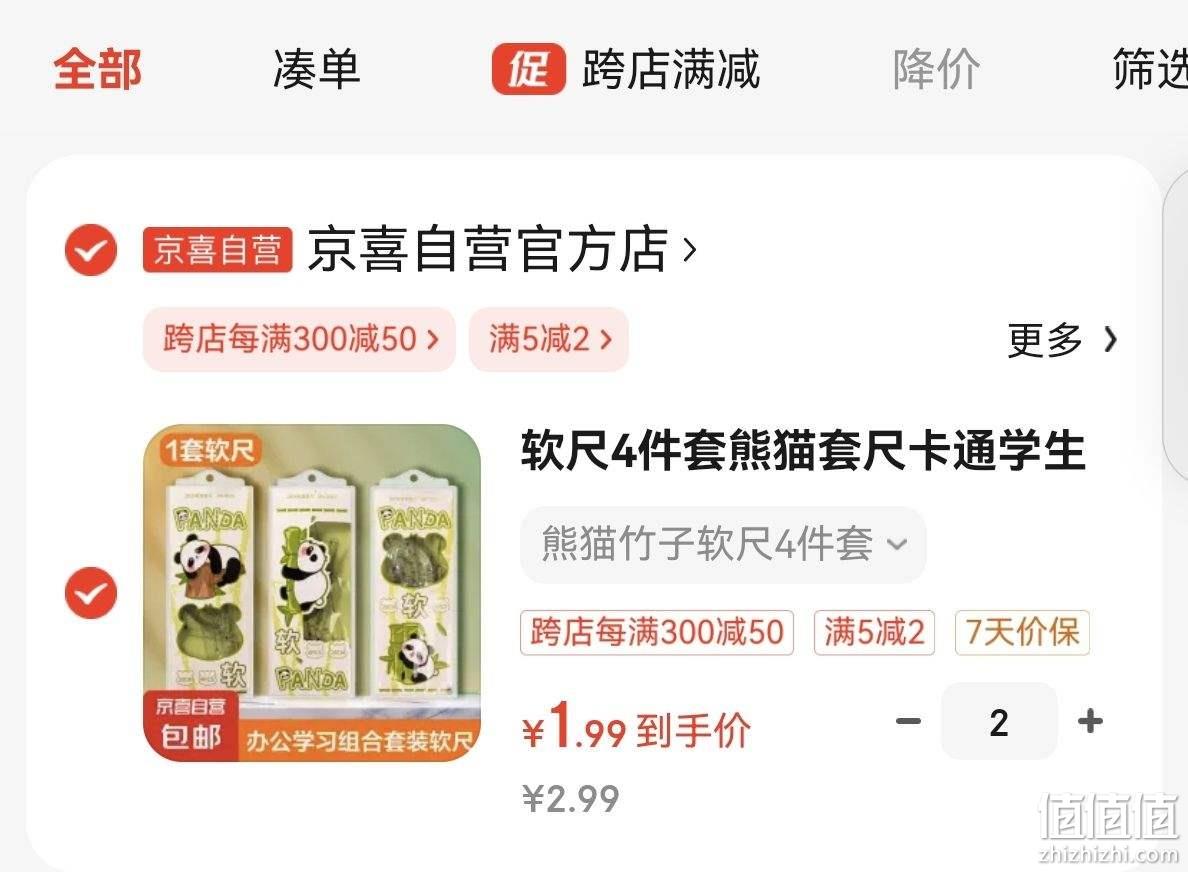Screen dimensions: 1188x872
Task: Click the 7天价保 price protection tag
Action: click(1022, 633)
